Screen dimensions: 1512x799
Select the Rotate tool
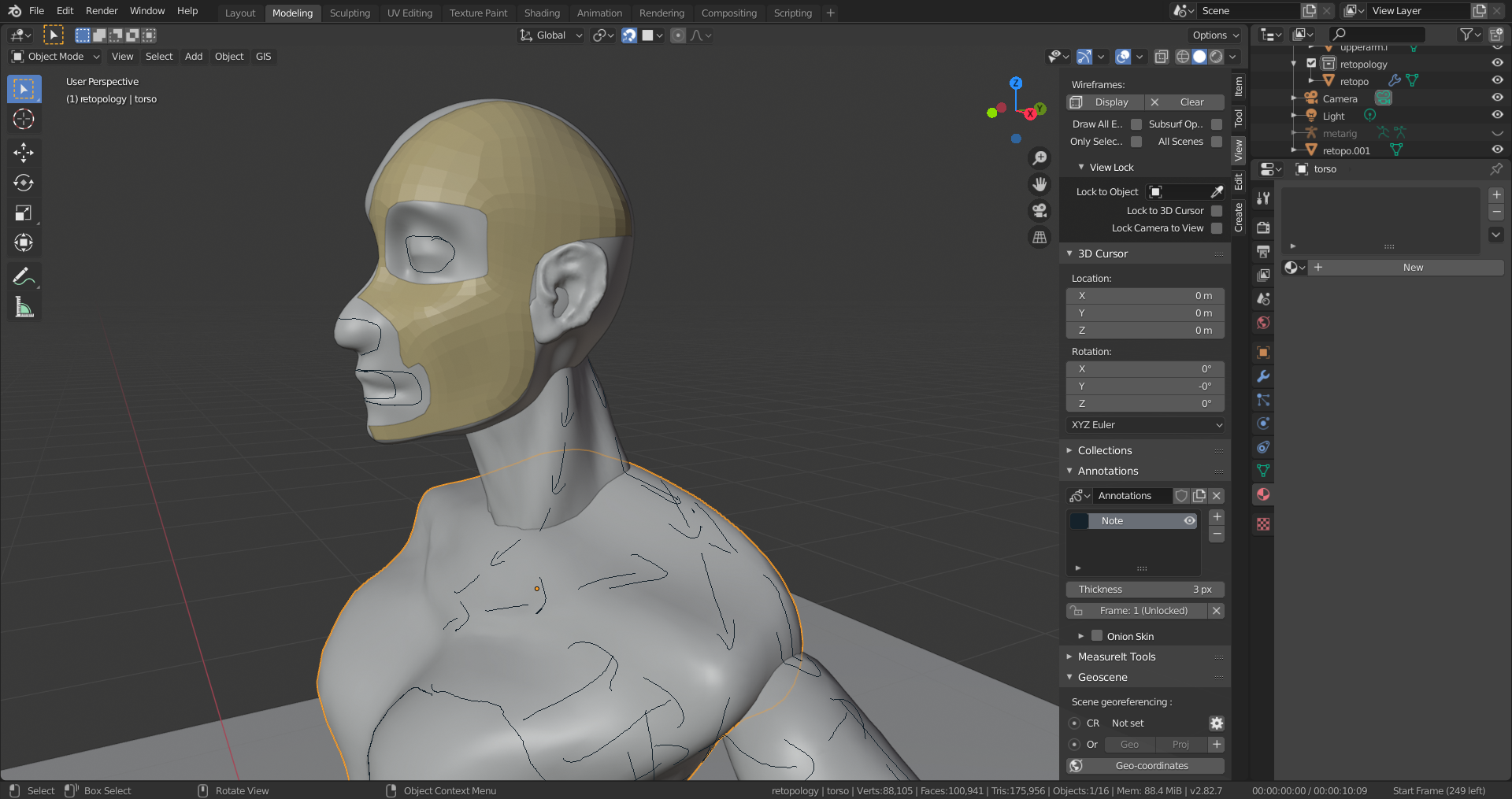point(24,183)
